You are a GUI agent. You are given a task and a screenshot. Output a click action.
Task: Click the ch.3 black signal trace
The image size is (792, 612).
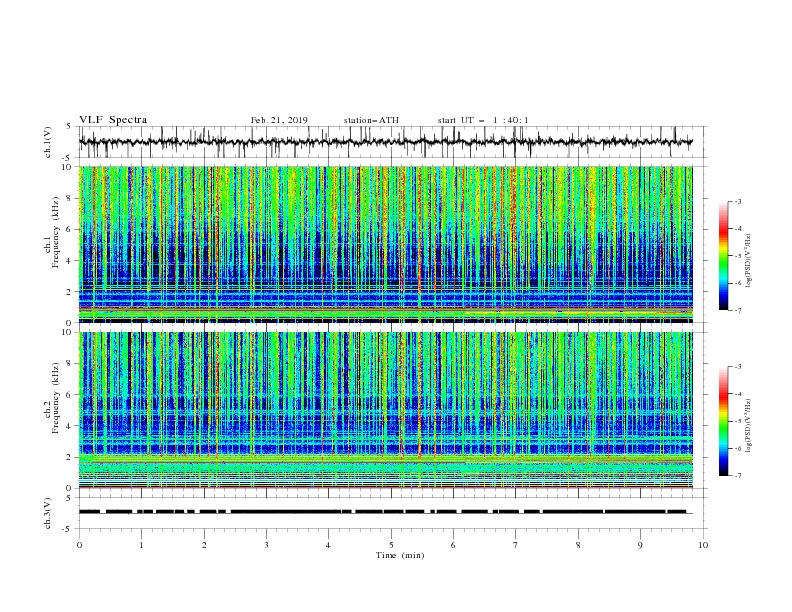384,512
